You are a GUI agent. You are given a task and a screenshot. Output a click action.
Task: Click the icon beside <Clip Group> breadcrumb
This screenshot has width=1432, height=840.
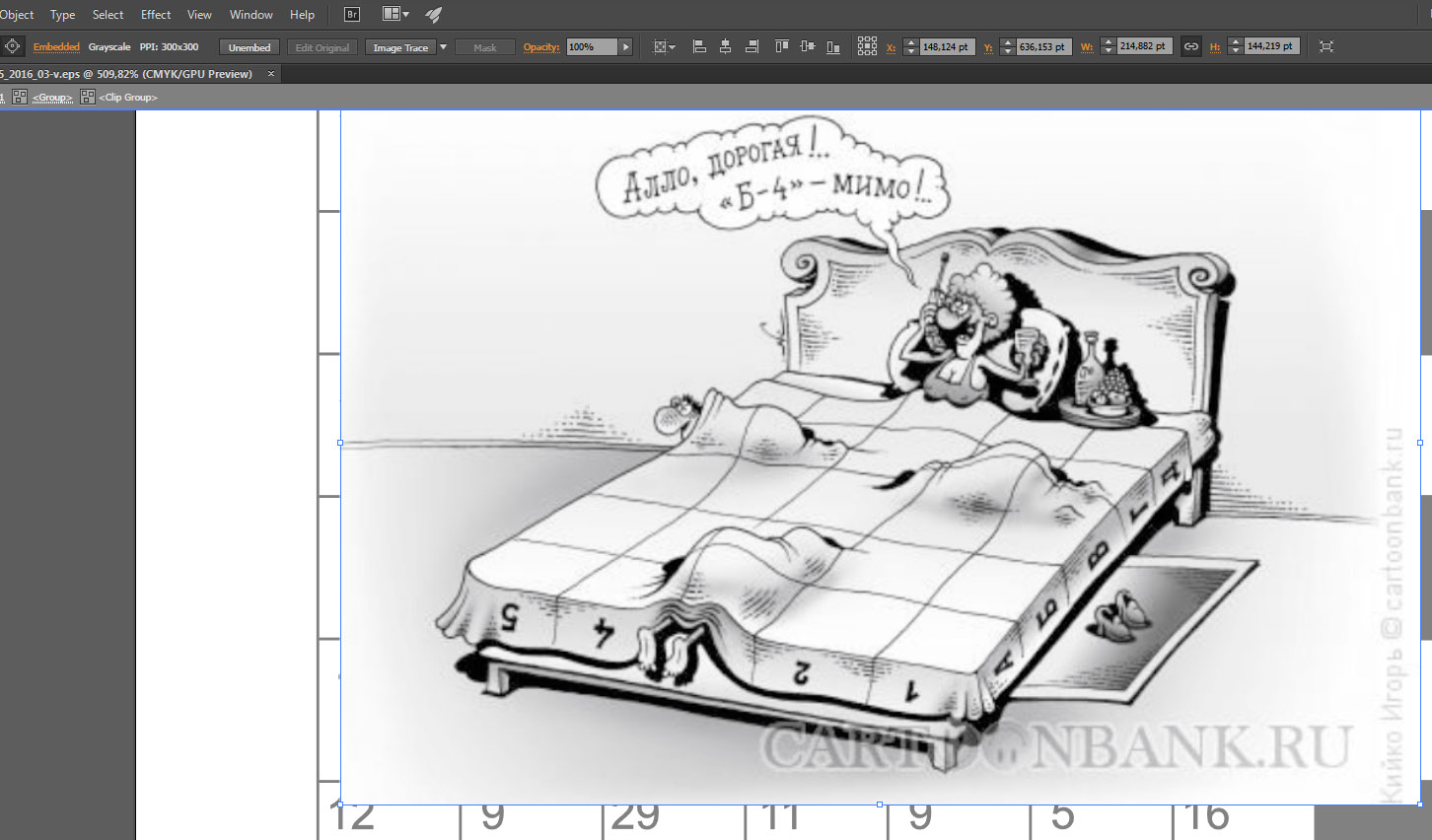[x=88, y=97]
